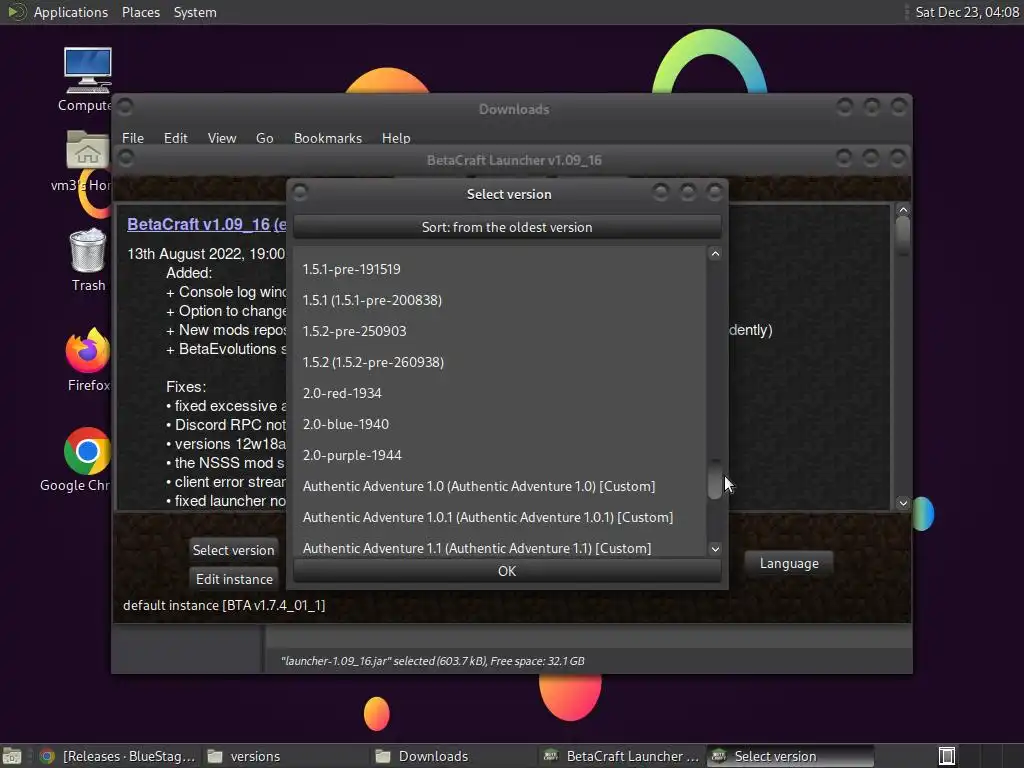Image resolution: width=1024 pixels, height=768 pixels.
Task: Click the launcher-1.09_16.jar status bar text
Action: (432, 661)
